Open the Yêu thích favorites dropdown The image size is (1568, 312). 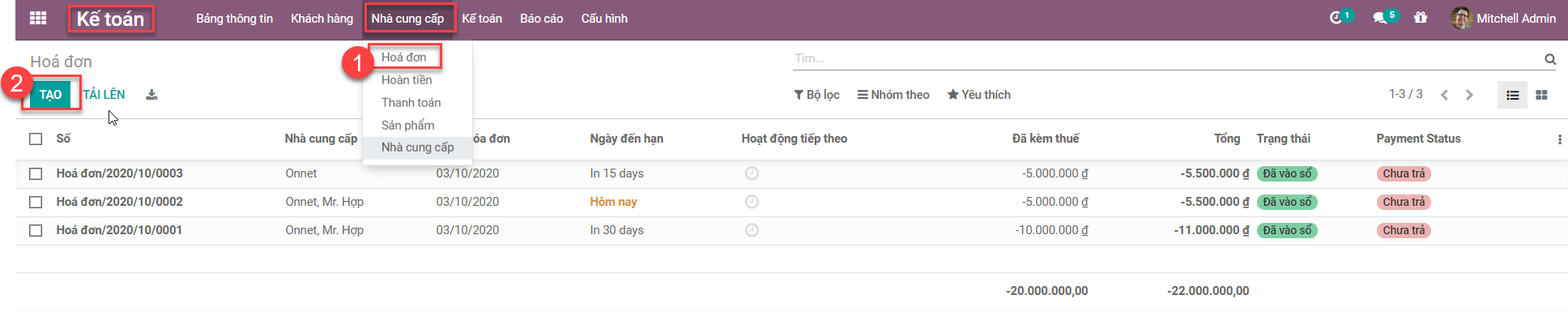pyautogui.click(x=978, y=95)
